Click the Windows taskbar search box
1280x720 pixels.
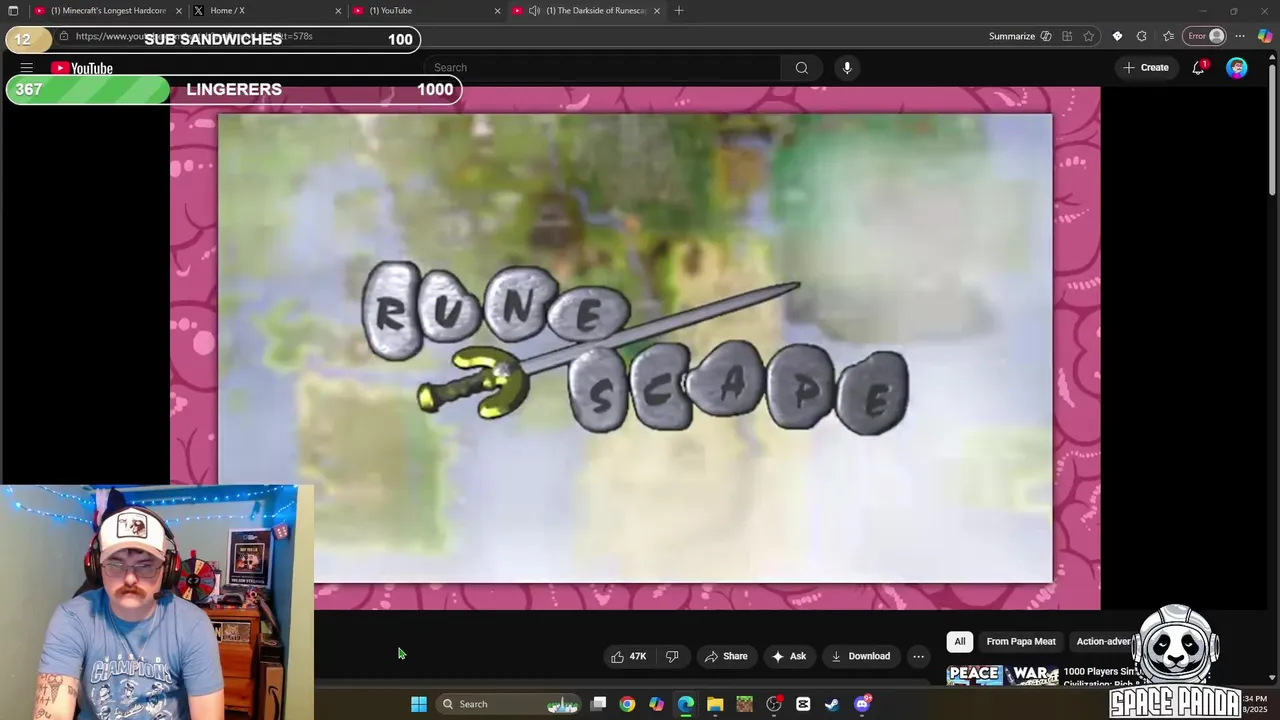pyautogui.click(x=510, y=704)
